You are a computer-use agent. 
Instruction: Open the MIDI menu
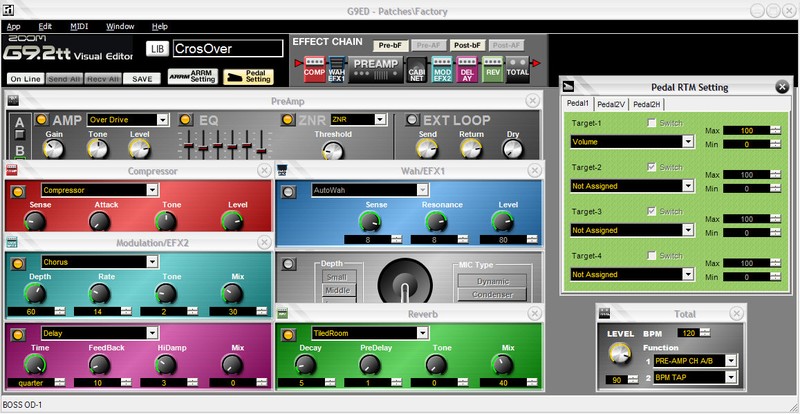(79, 27)
